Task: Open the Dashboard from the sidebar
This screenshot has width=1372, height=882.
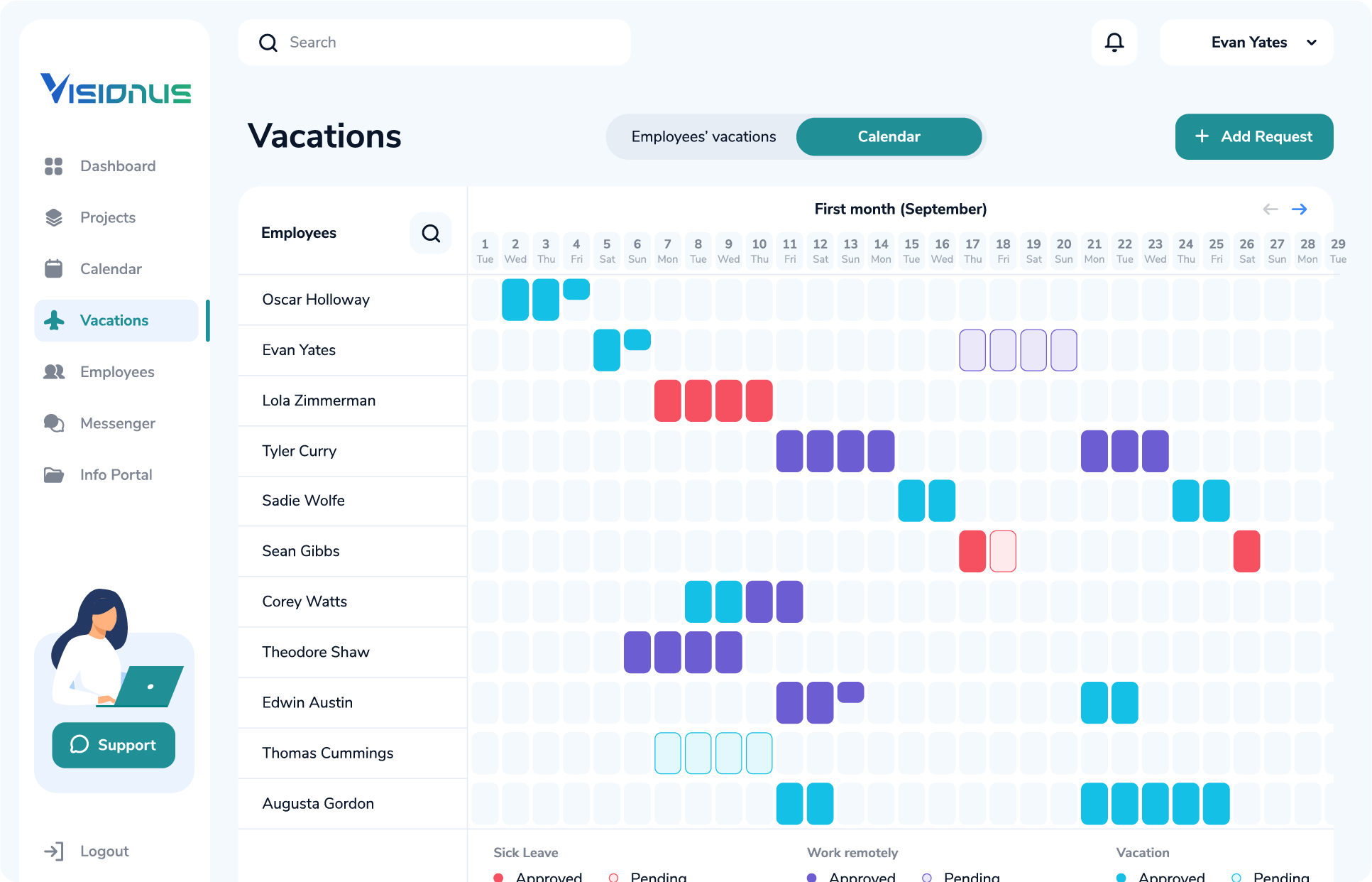Action: coord(53,166)
